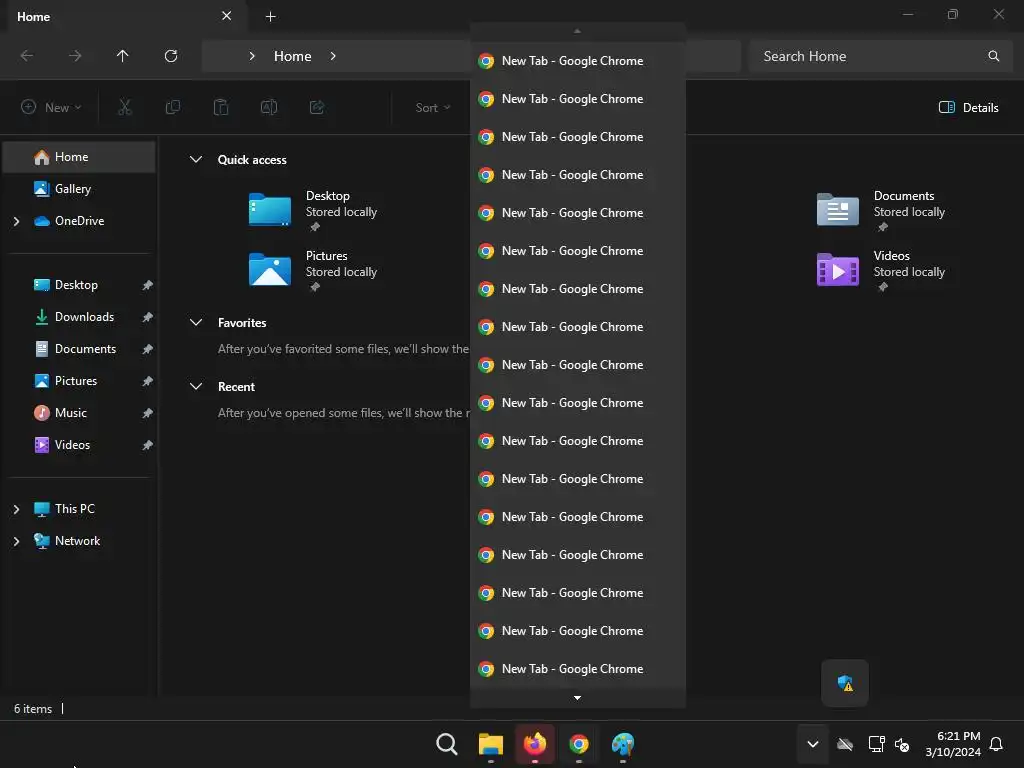Click the Copy toolbar icon
The height and width of the screenshot is (768, 1024).
173,107
